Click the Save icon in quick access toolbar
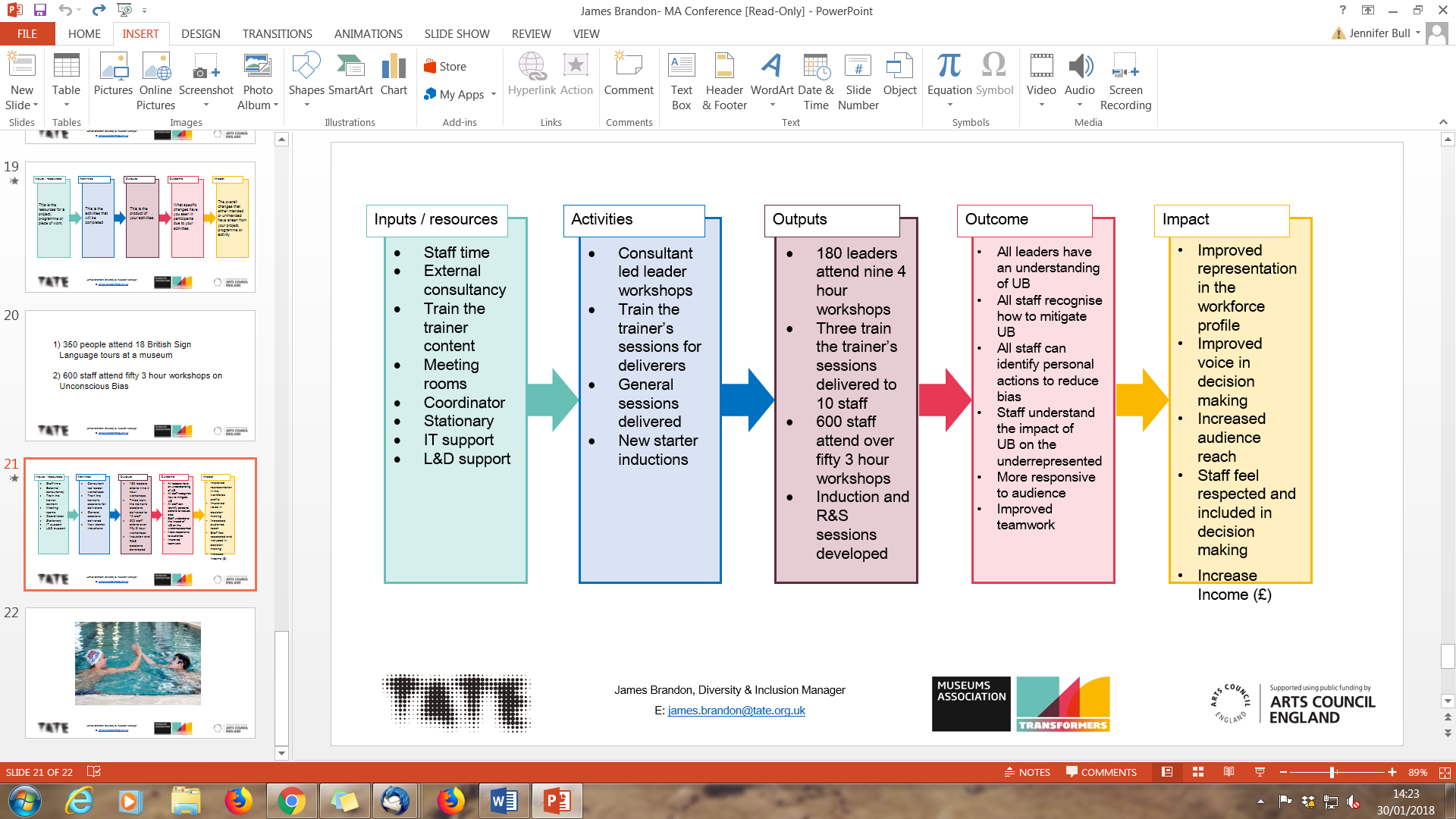 [40, 11]
